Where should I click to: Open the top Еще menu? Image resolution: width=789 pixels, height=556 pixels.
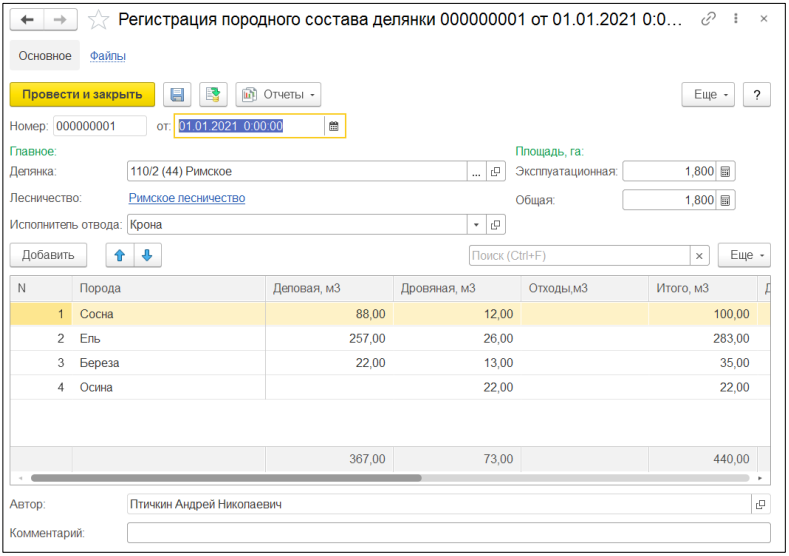pos(708,94)
